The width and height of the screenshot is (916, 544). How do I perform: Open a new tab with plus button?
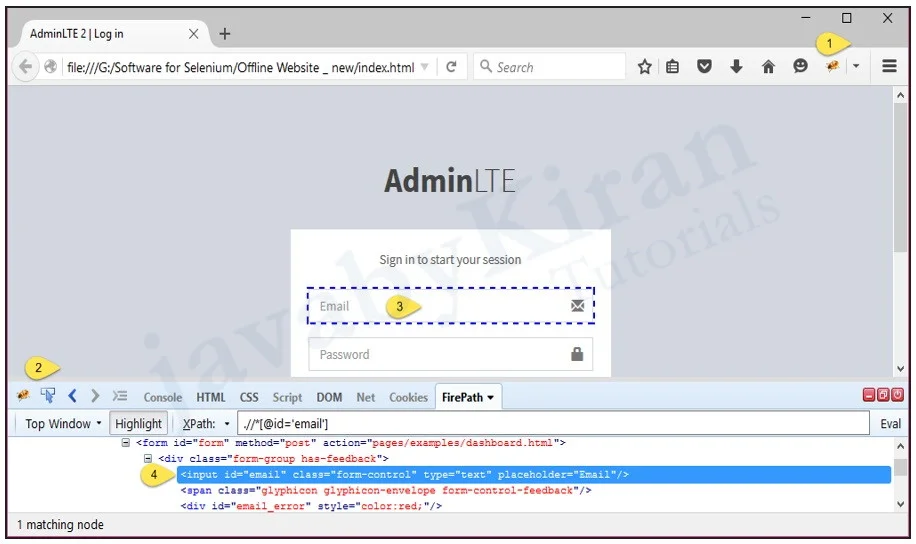click(224, 34)
